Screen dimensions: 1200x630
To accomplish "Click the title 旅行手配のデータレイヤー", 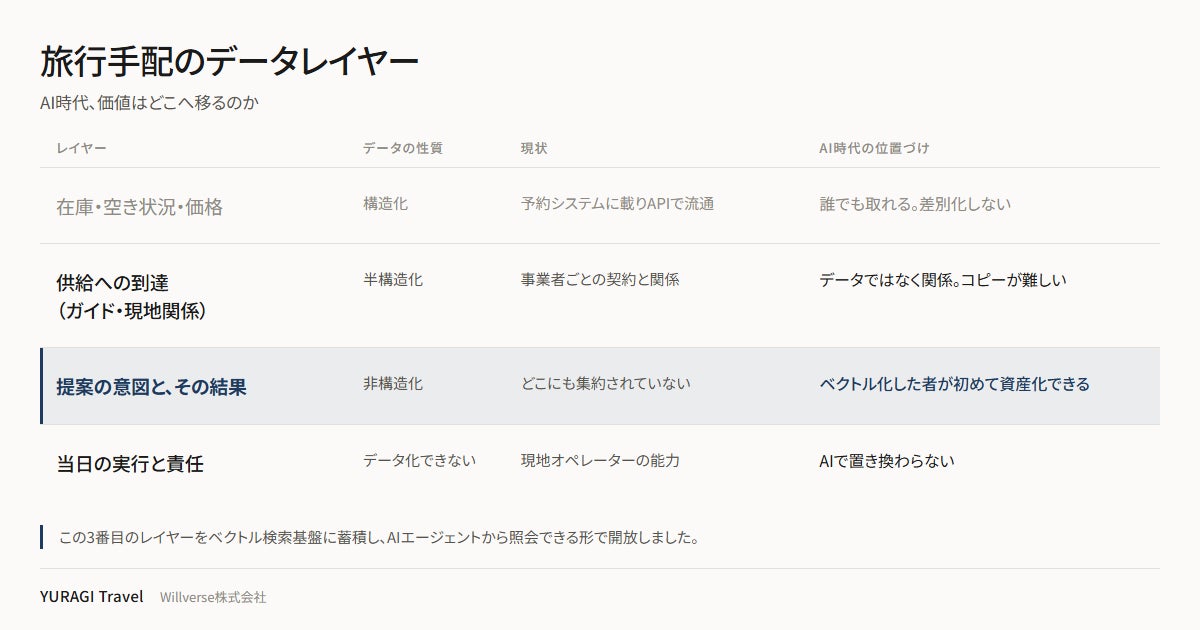I will tap(229, 62).
